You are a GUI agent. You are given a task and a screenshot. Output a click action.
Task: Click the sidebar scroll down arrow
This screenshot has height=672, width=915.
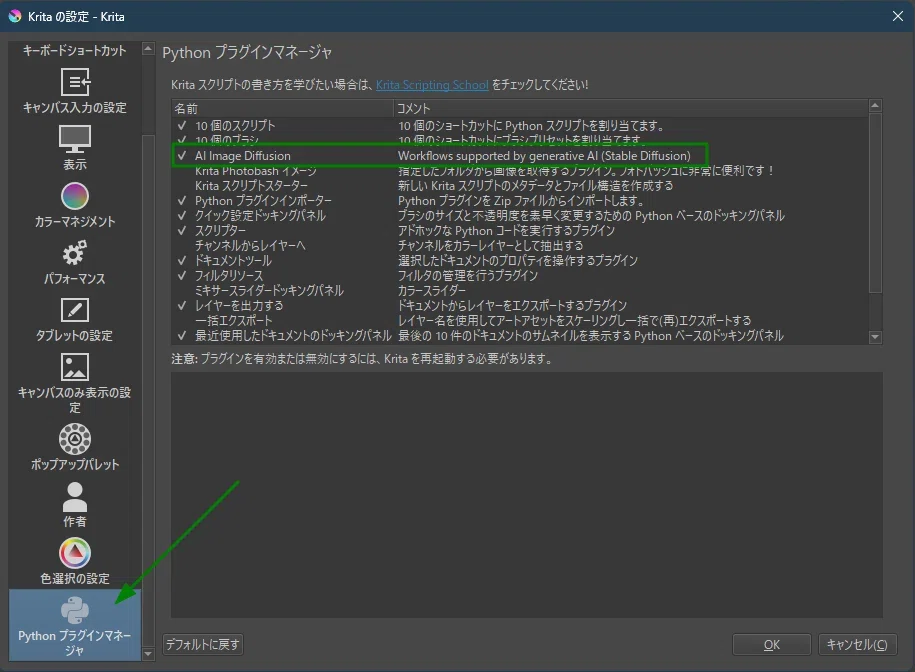click(148, 654)
